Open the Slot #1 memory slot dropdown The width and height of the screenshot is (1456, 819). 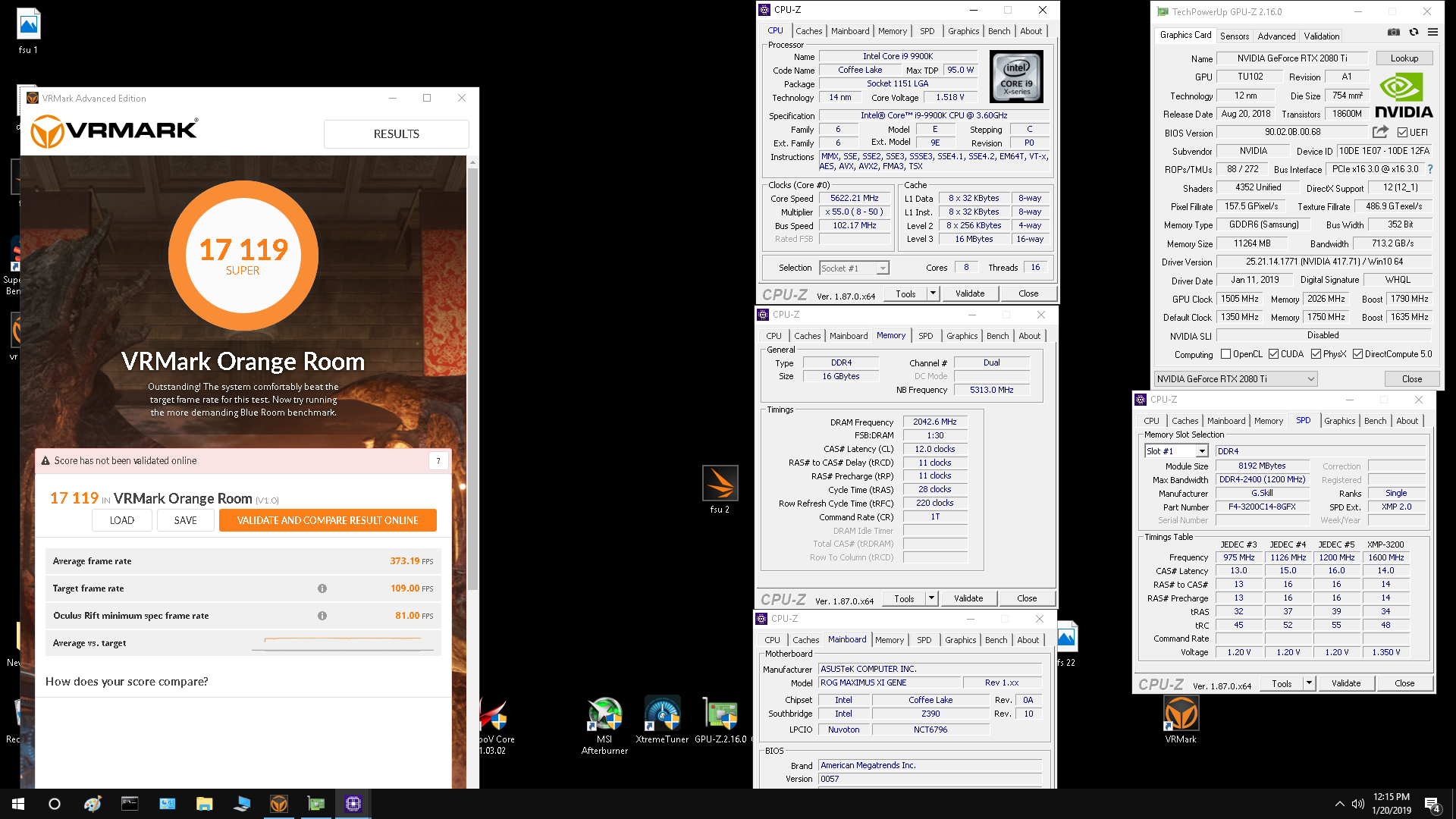(x=1175, y=451)
